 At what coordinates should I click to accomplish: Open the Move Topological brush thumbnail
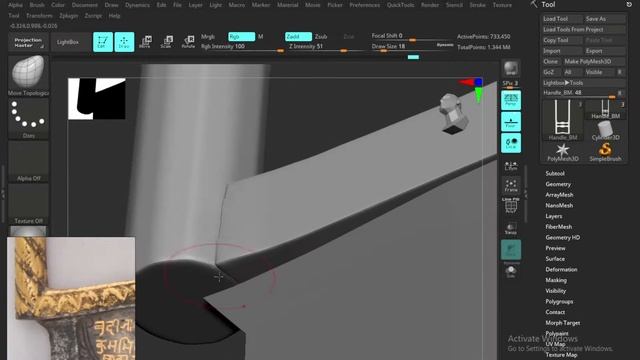click(x=28, y=76)
